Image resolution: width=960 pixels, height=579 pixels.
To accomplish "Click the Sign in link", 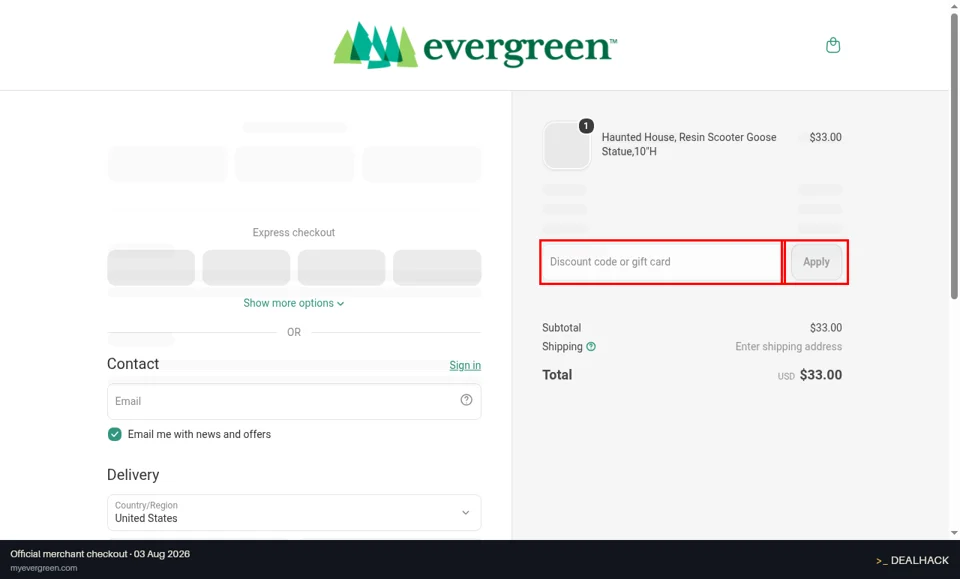I will (x=465, y=365).
